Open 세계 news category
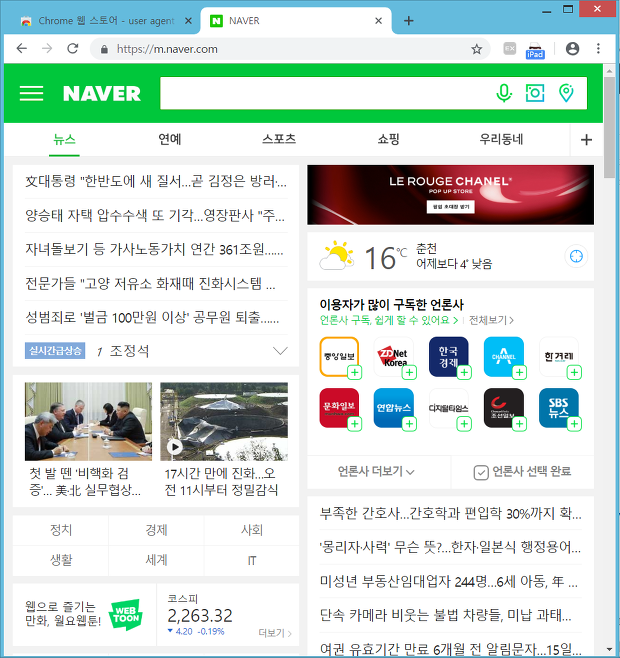620x658 pixels. tap(156, 560)
